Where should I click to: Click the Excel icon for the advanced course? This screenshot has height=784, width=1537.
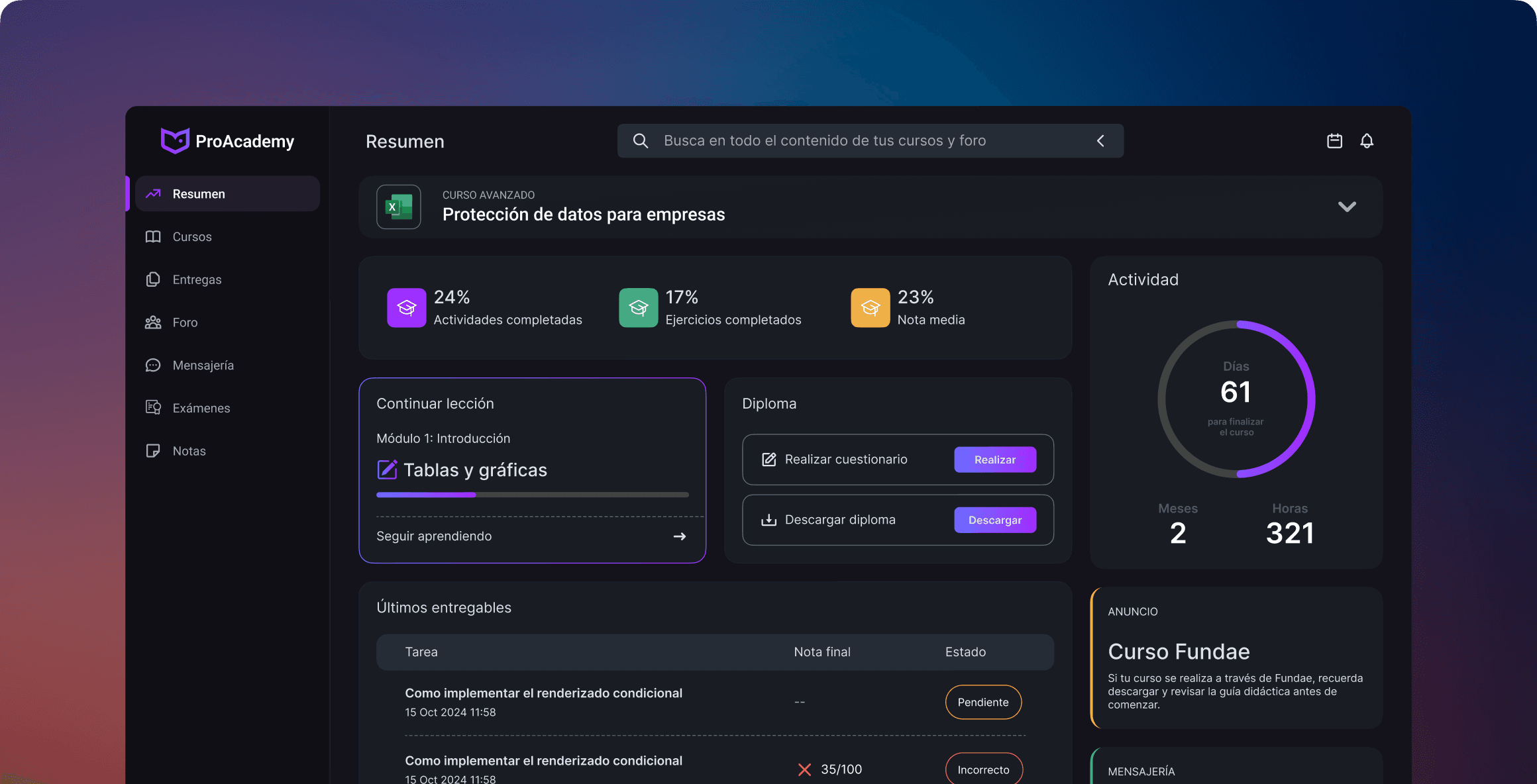click(x=398, y=207)
